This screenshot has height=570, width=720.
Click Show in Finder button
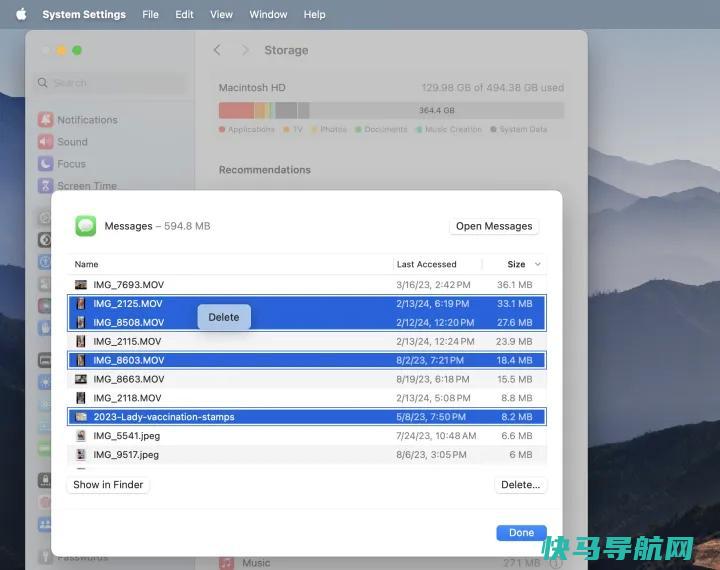pyautogui.click(x=108, y=485)
